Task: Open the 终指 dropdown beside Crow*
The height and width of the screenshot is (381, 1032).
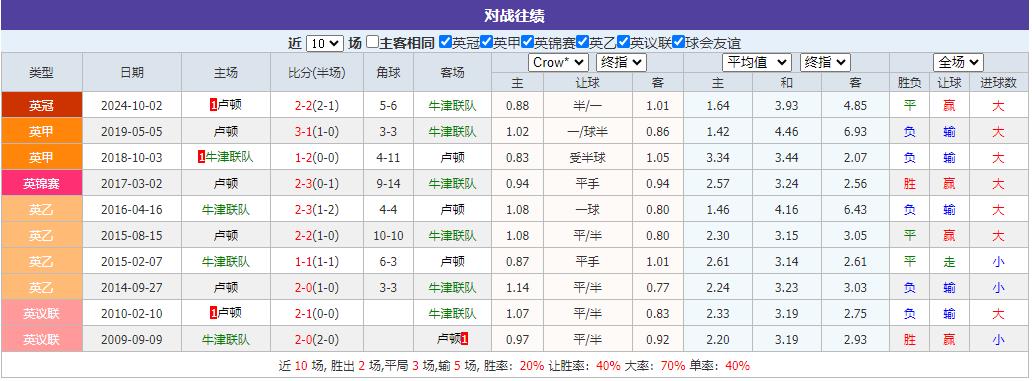Action: point(621,63)
